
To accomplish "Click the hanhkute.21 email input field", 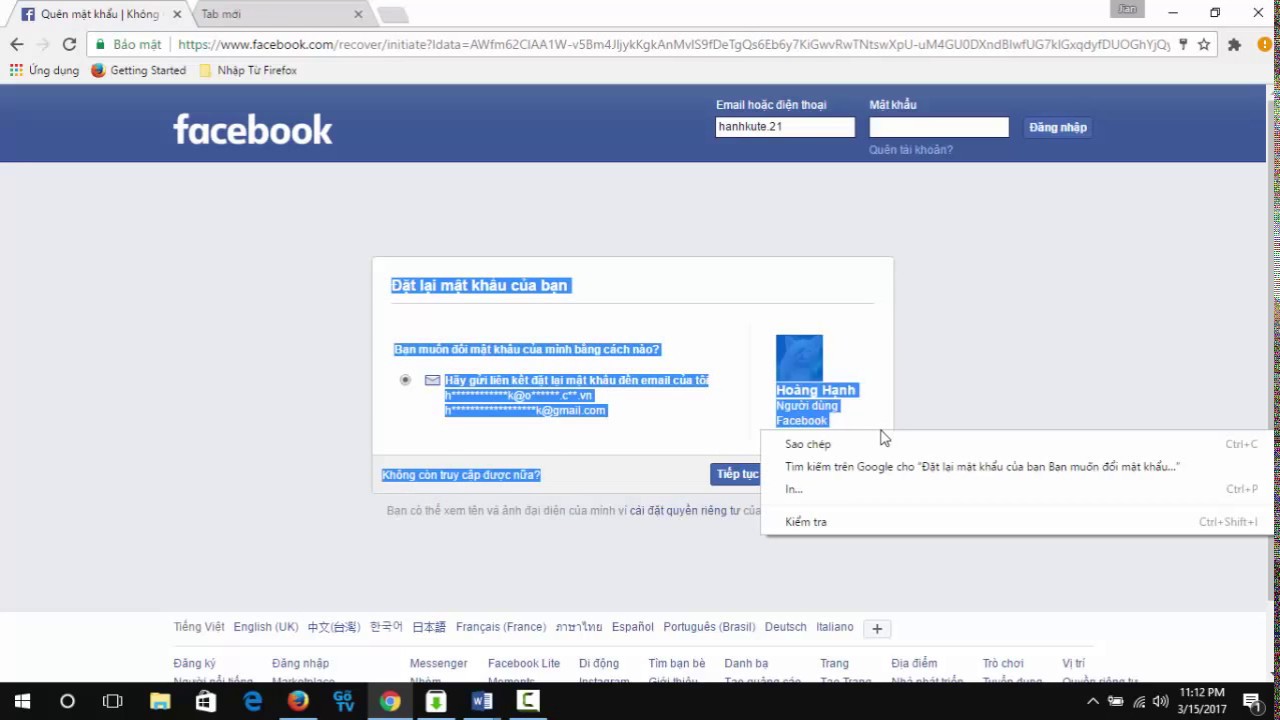I will (784, 126).
